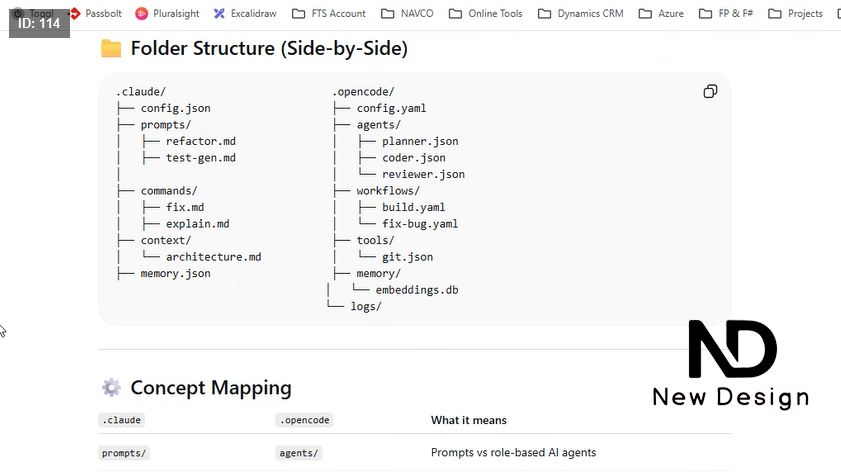The image size is (841, 476).
Task: Click the Folder Structure (Side-by-Side) heading
Action: pyautogui.click(x=268, y=49)
